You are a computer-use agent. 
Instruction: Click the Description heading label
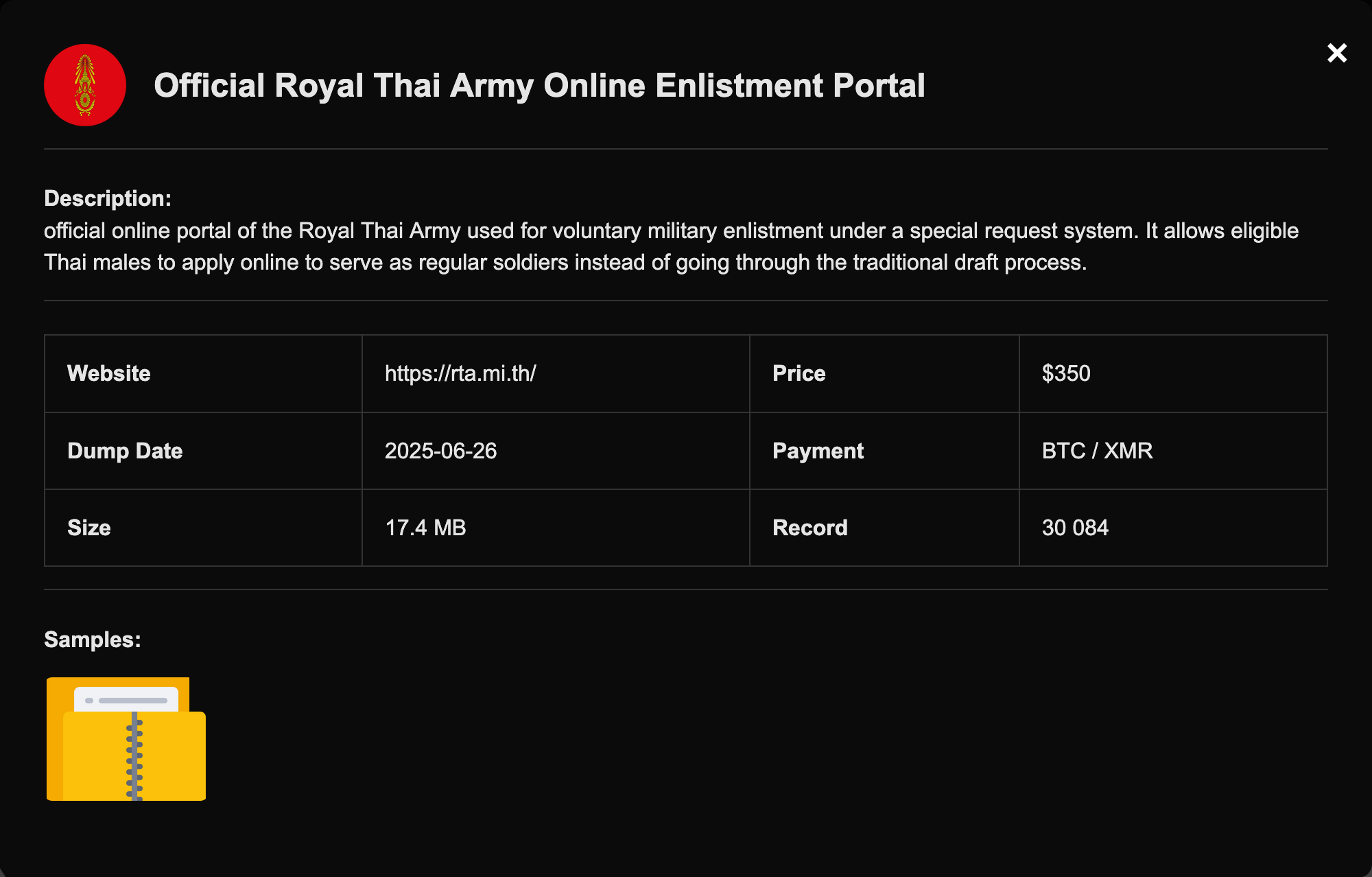point(108,198)
